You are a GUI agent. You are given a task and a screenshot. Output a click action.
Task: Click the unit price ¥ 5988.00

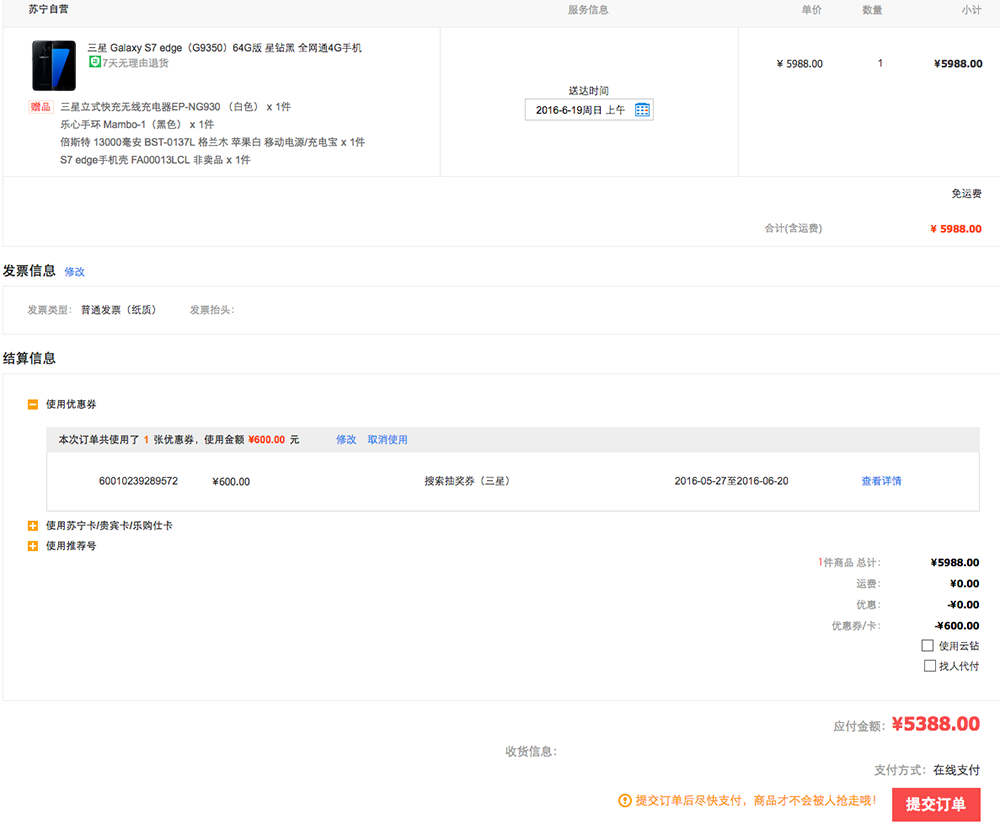800,64
